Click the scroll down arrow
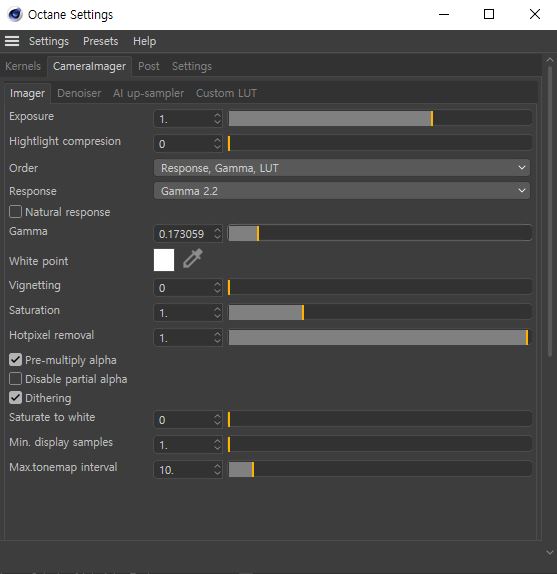Viewport: 557px width, 574px height. coord(550,553)
